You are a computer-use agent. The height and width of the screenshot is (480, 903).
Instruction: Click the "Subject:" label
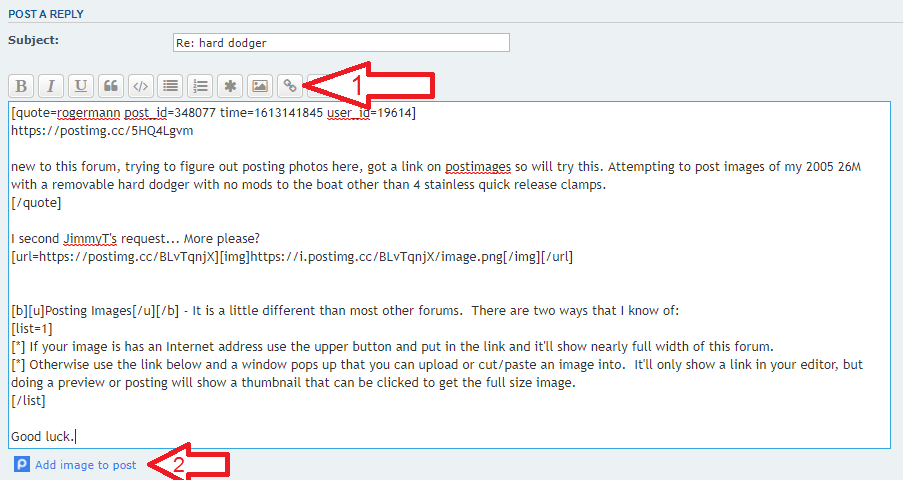(33, 40)
